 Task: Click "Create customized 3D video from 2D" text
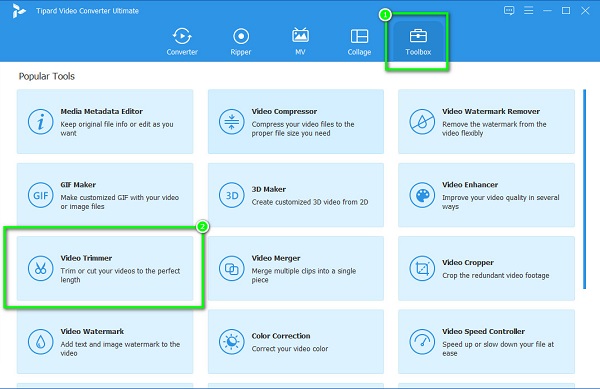coord(310,202)
